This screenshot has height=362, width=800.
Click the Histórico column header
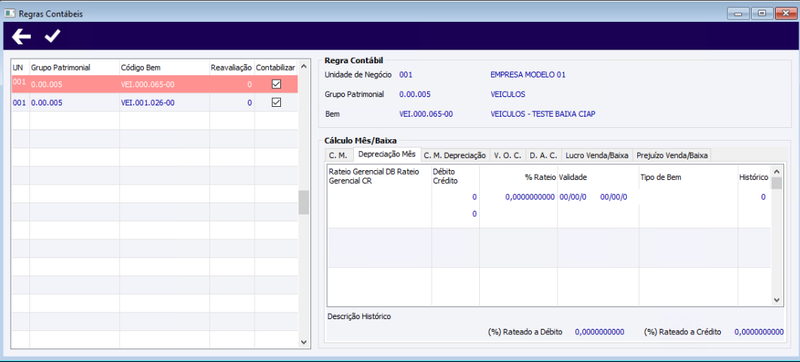tap(754, 177)
